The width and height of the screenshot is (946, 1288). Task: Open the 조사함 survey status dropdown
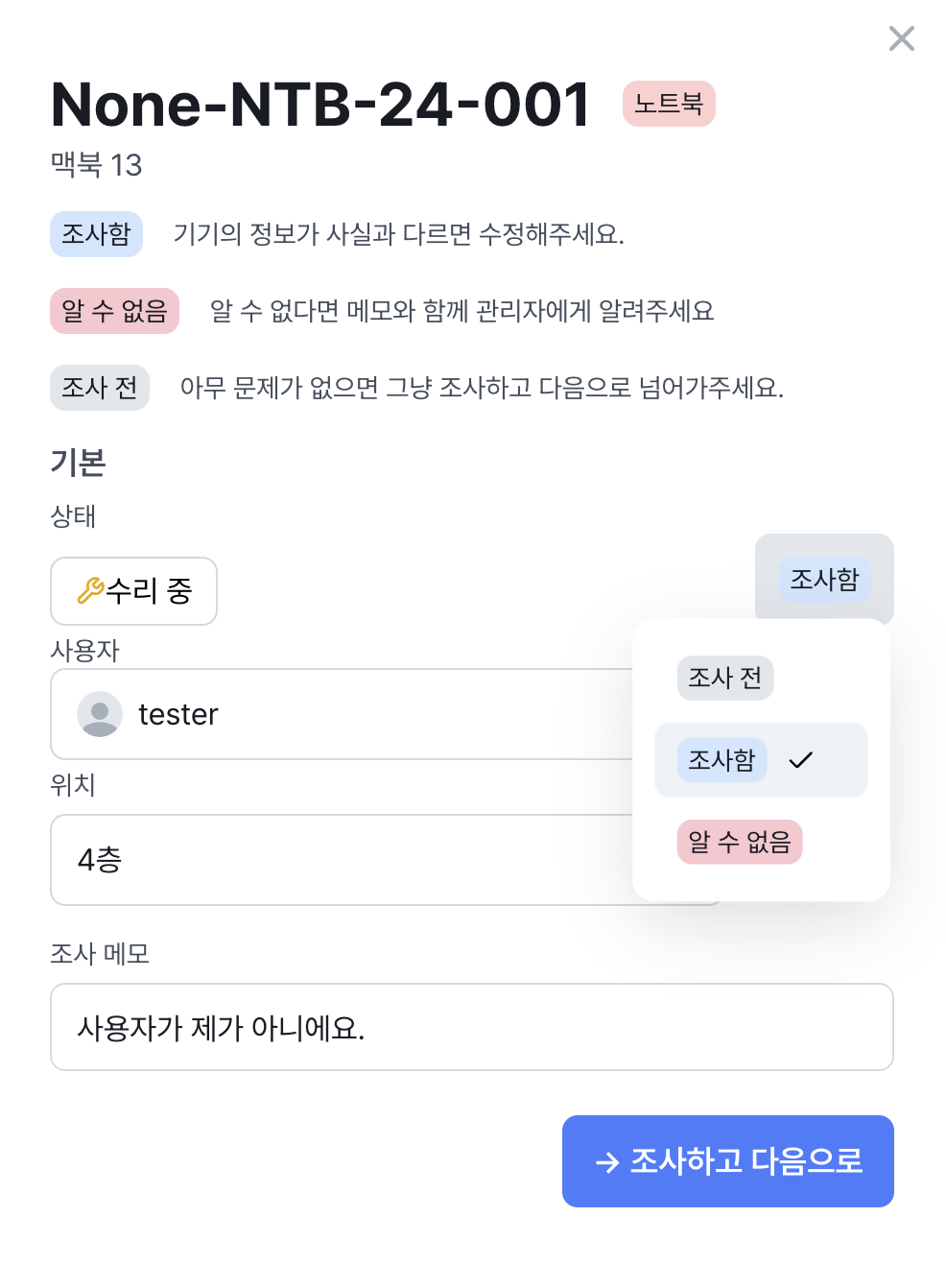pos(823,580)
